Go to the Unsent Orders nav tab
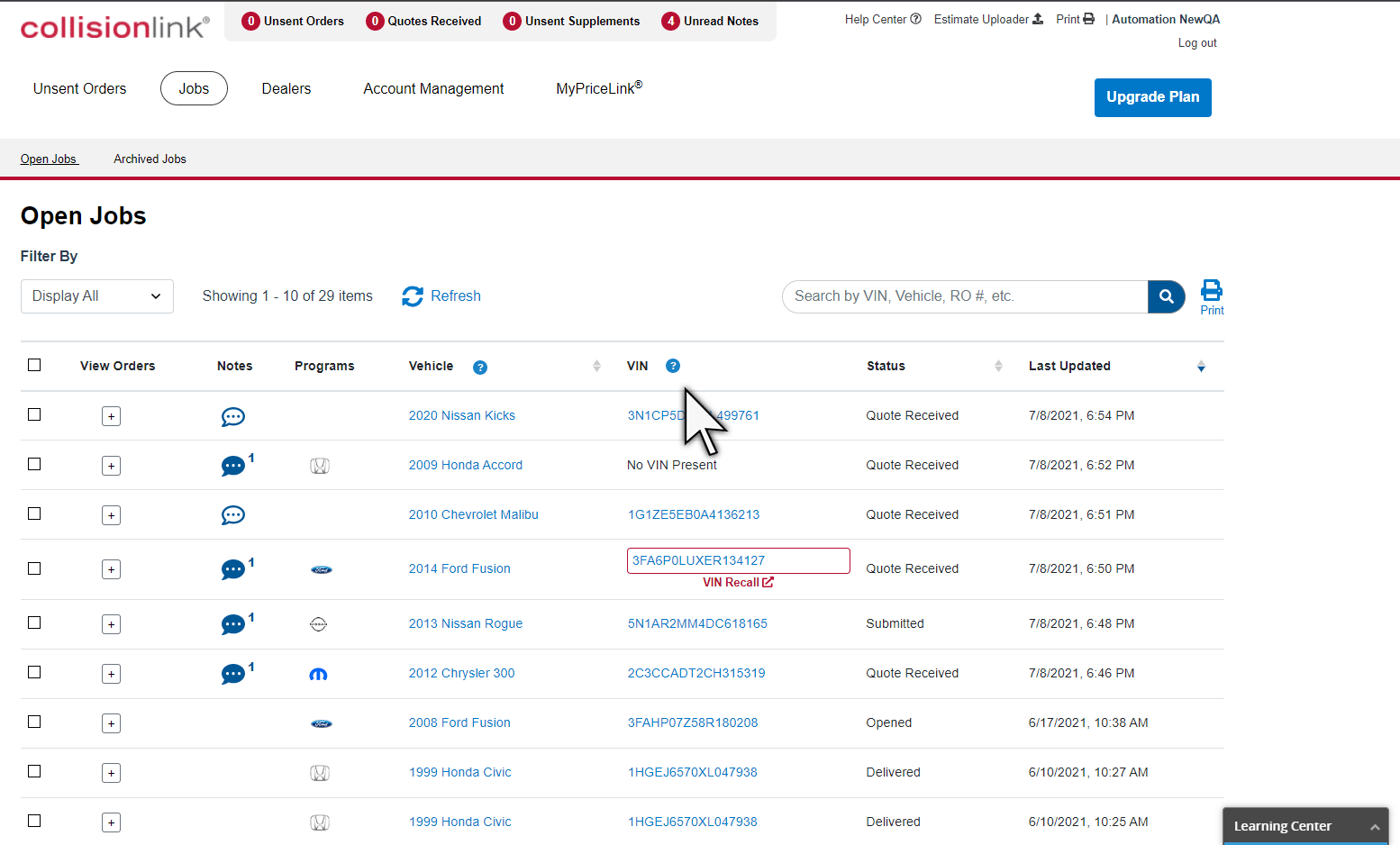1400x845 pixels. coord(80,88)
